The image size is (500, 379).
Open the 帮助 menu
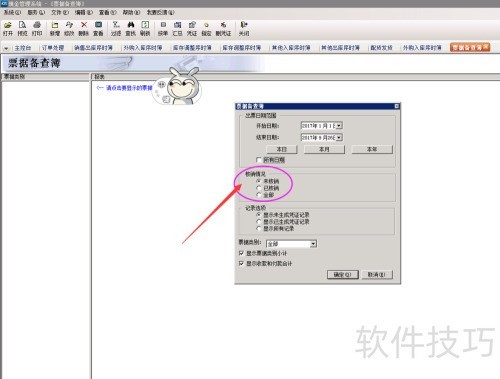point(131,12)
